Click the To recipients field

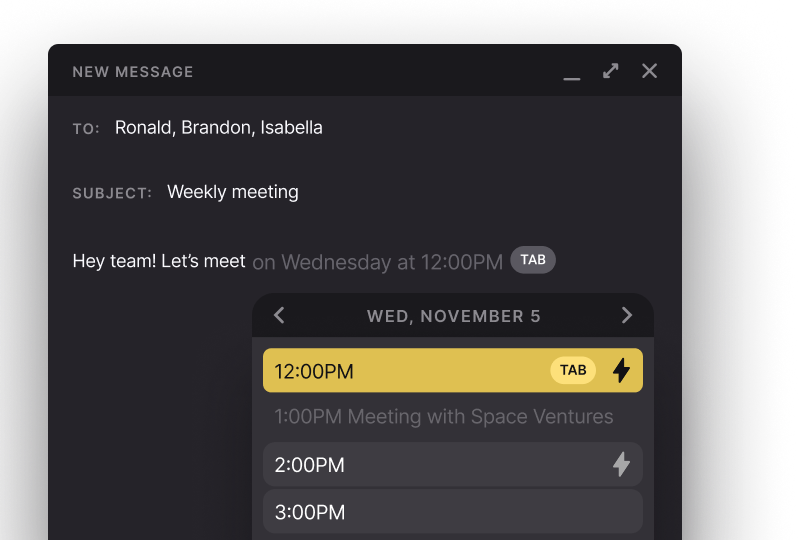[219, 127]
